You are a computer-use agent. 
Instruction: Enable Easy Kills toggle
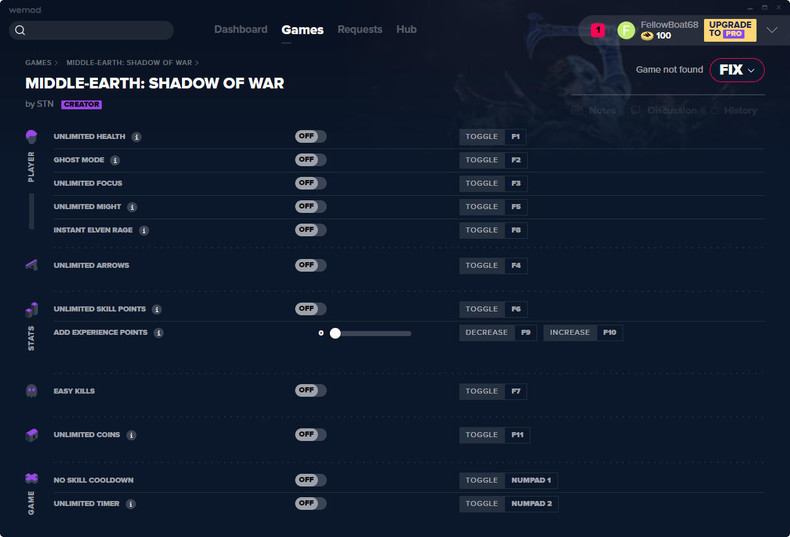tap(310, 390)
